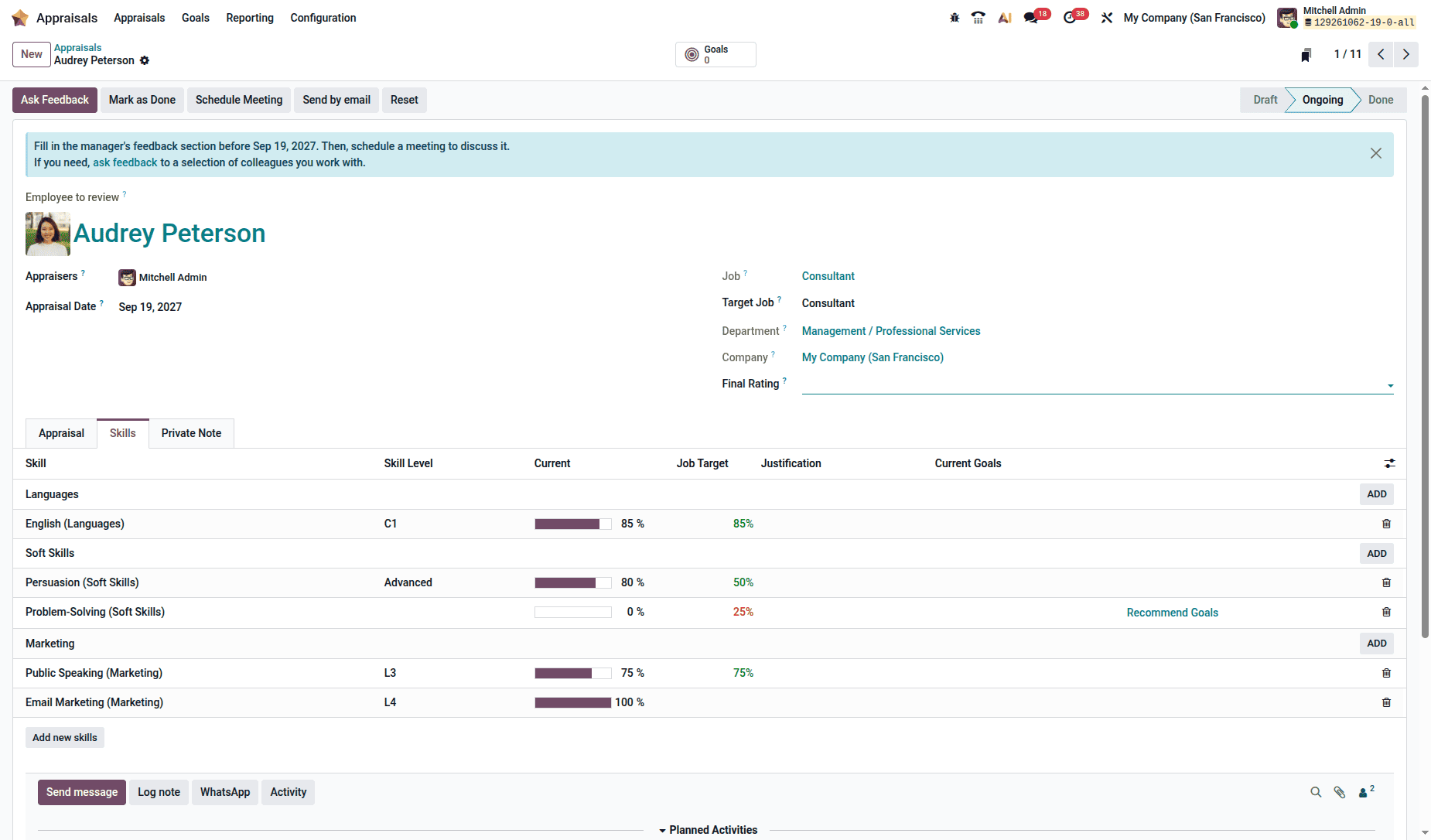Screen dimensions: 1431x840
Task: Open the Goals 0 stat button
Action: coord(715,55)
